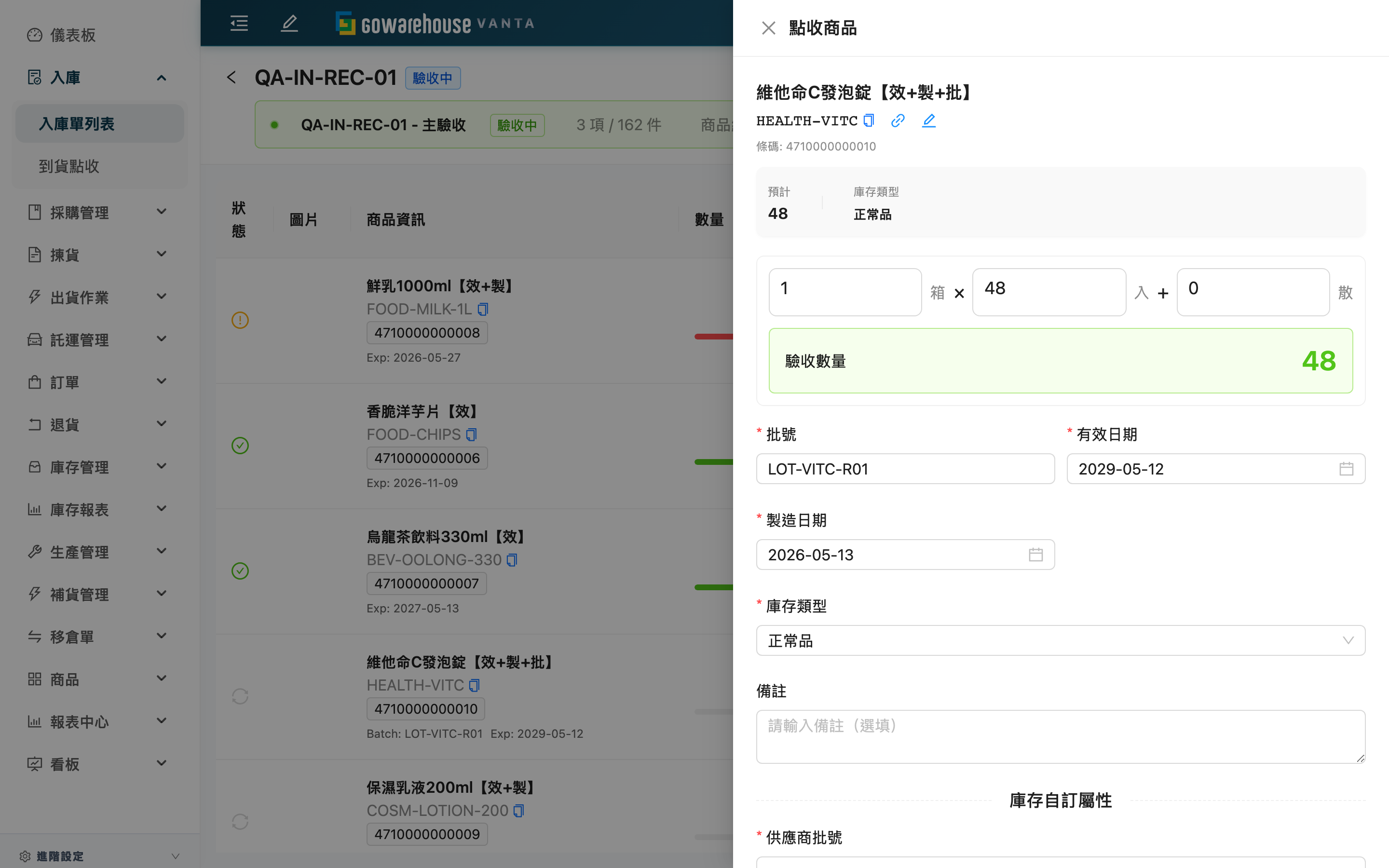Click the 商品資訊 column header
1389x868 pixels.
point(395,220)
